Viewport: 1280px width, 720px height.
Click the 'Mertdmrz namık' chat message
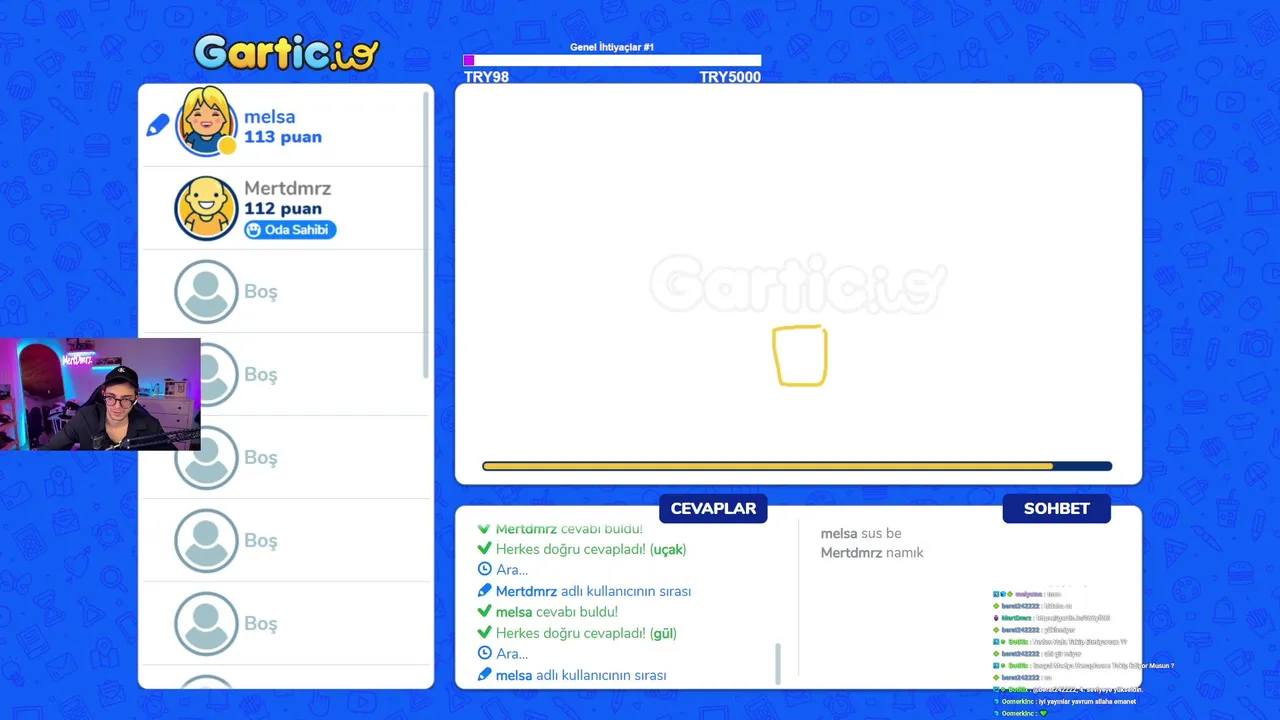(x=872, y=552)
